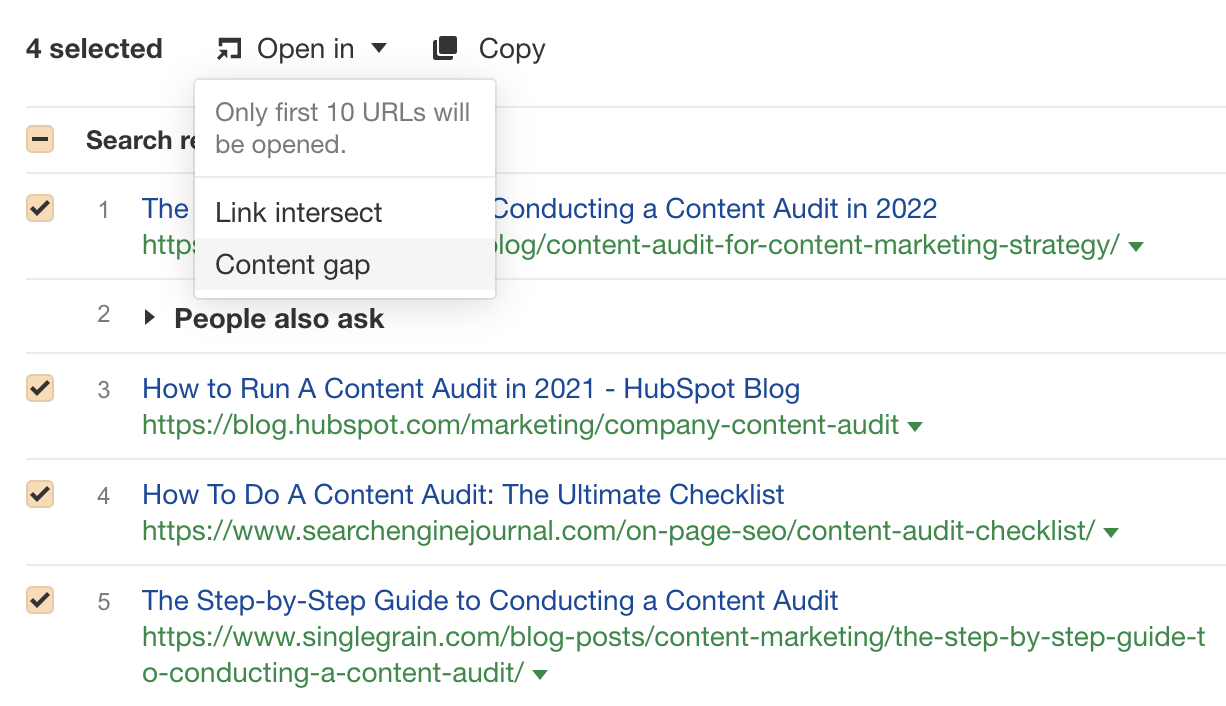Viewport: 1226px width, 706px height.
Task: Click the '4 selected' label
Action: [x=94, y=47]
